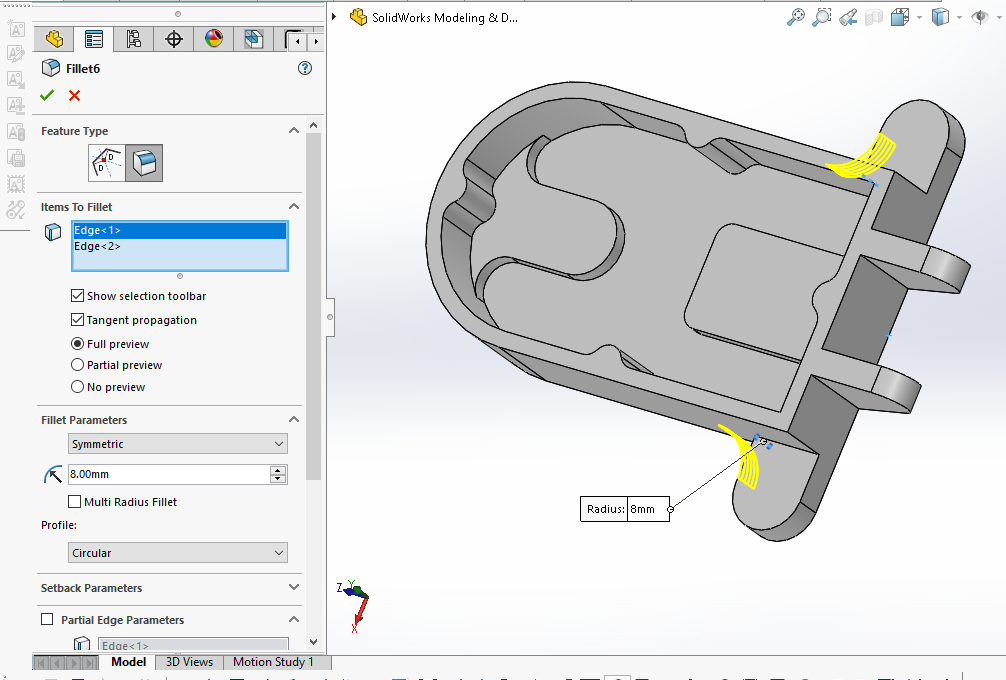This screenshot has width=1006, height=680.
Task: Switch to the 3D Views tab
Action: [x=189, y=662]
